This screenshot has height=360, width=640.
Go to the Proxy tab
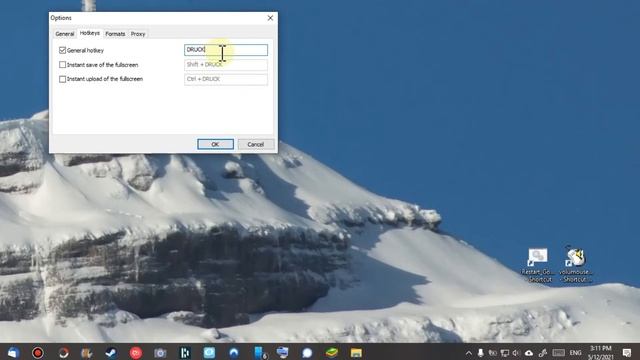138,34
